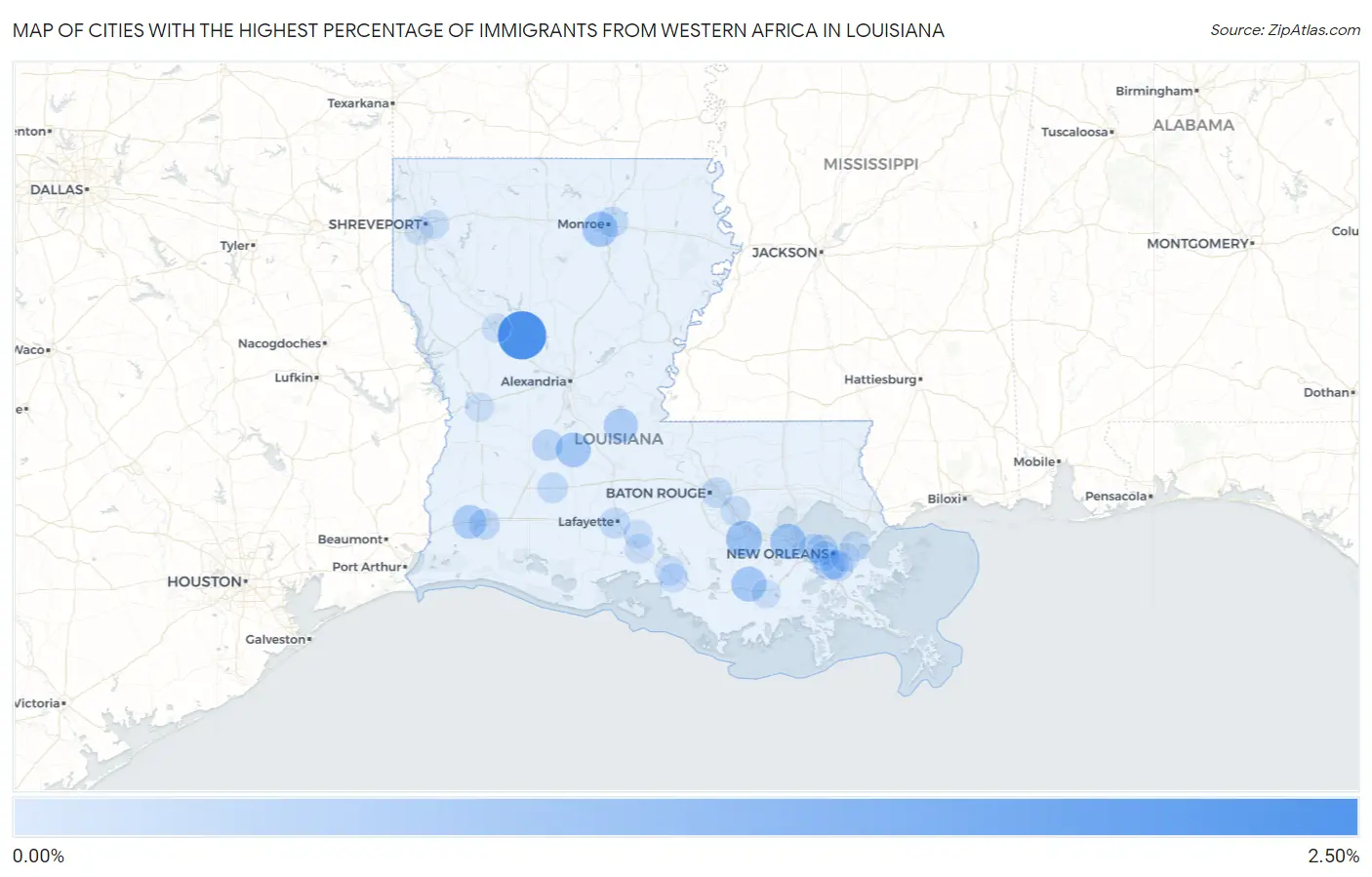Click the Texarkana city label
The image size is (1372, 877).
(358, 103)
